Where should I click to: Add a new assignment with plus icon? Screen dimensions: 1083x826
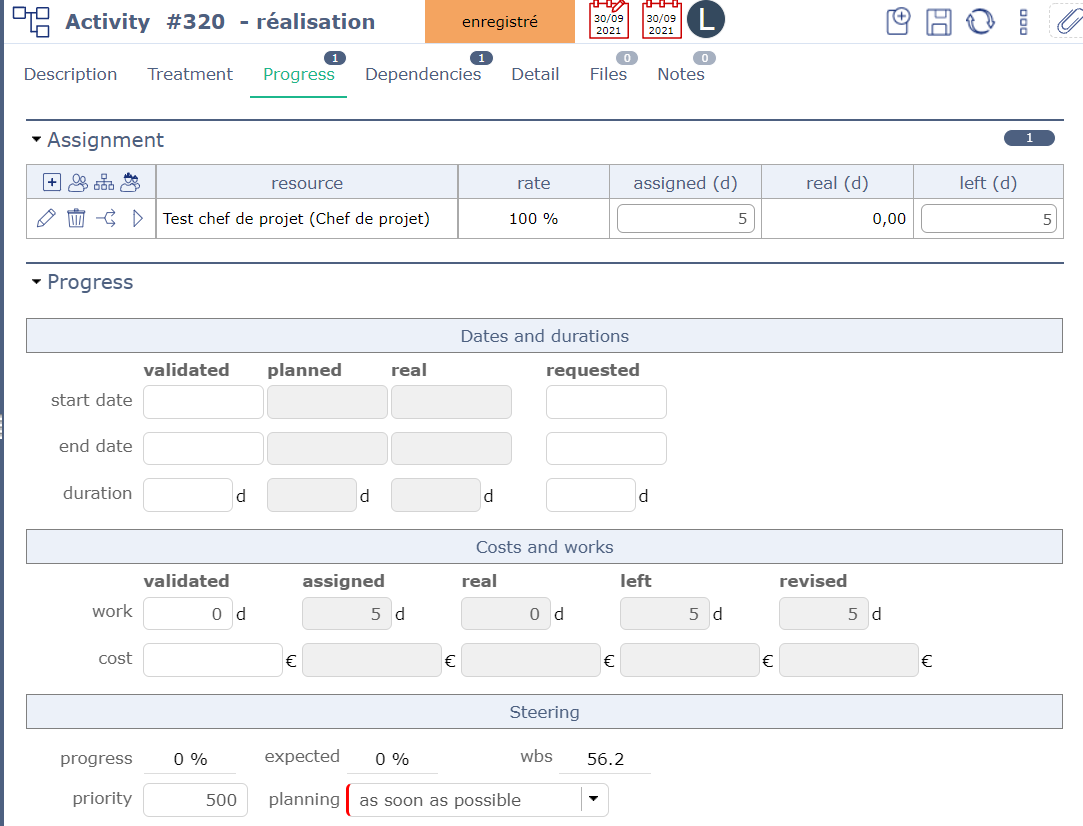click(x=52, y=182)
